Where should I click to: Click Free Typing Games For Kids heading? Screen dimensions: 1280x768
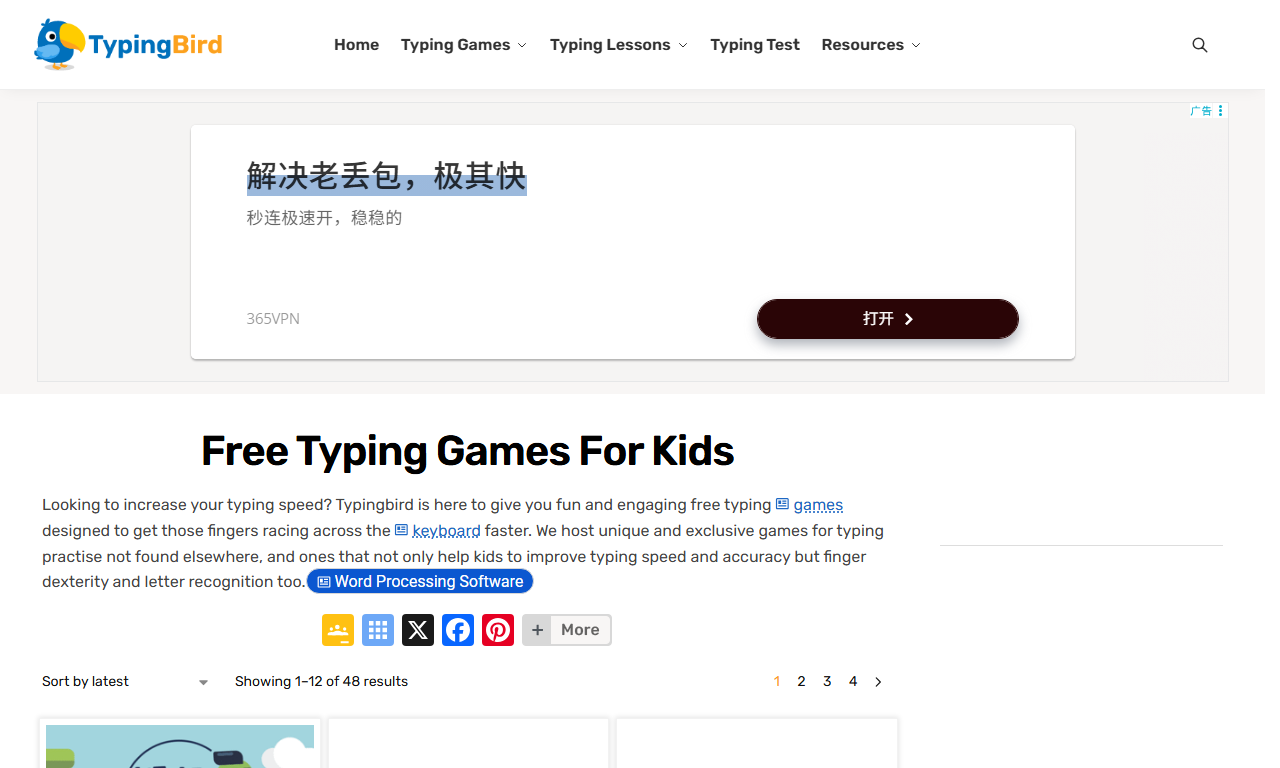pos(468,451)
